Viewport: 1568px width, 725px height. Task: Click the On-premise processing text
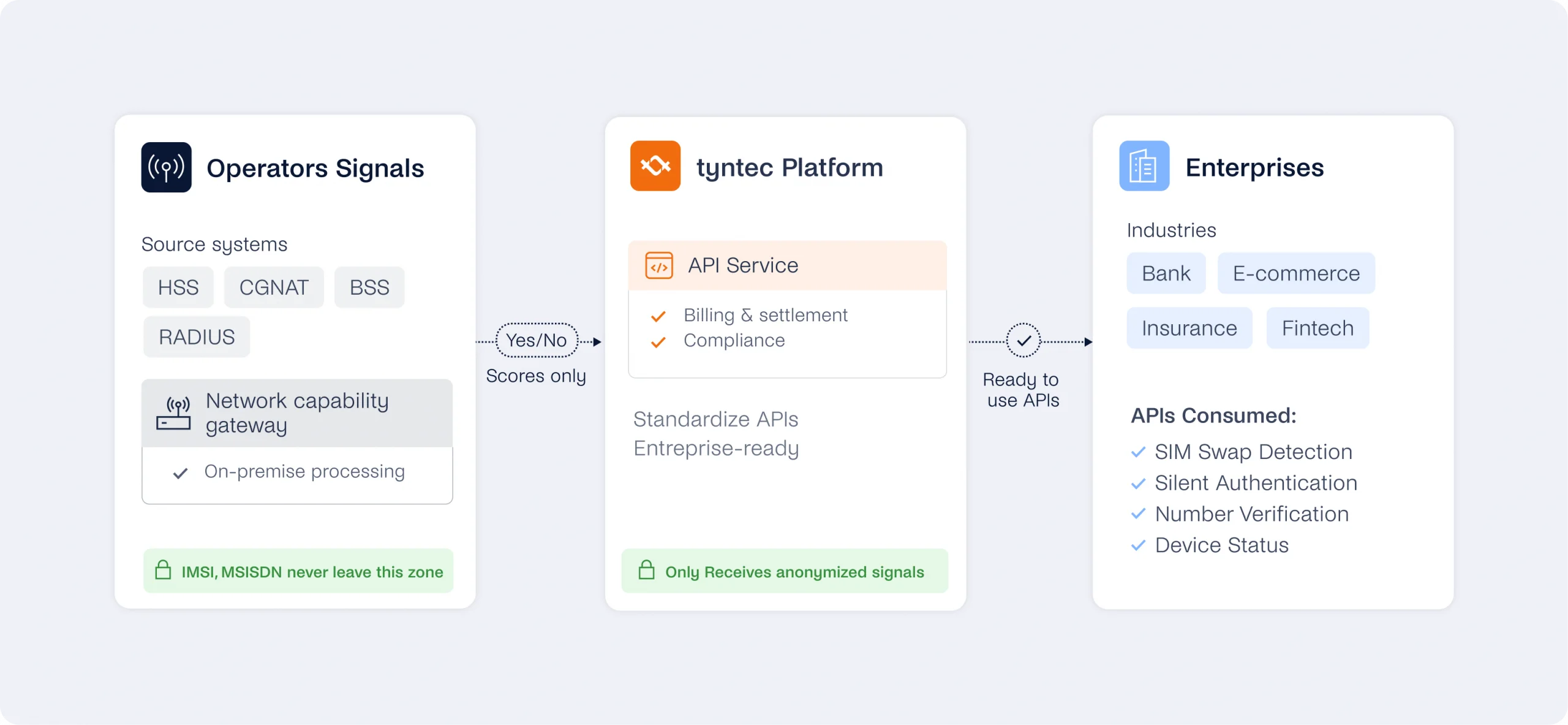click(304, 472)
